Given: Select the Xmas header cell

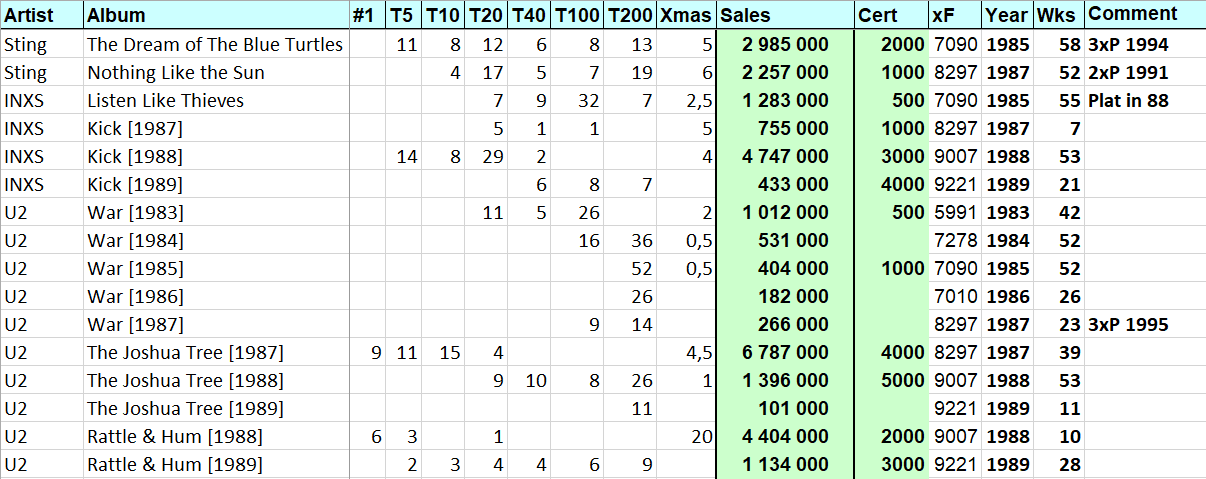Looking at the screenshot, I should pyautogui.click(x=686, y=15).
